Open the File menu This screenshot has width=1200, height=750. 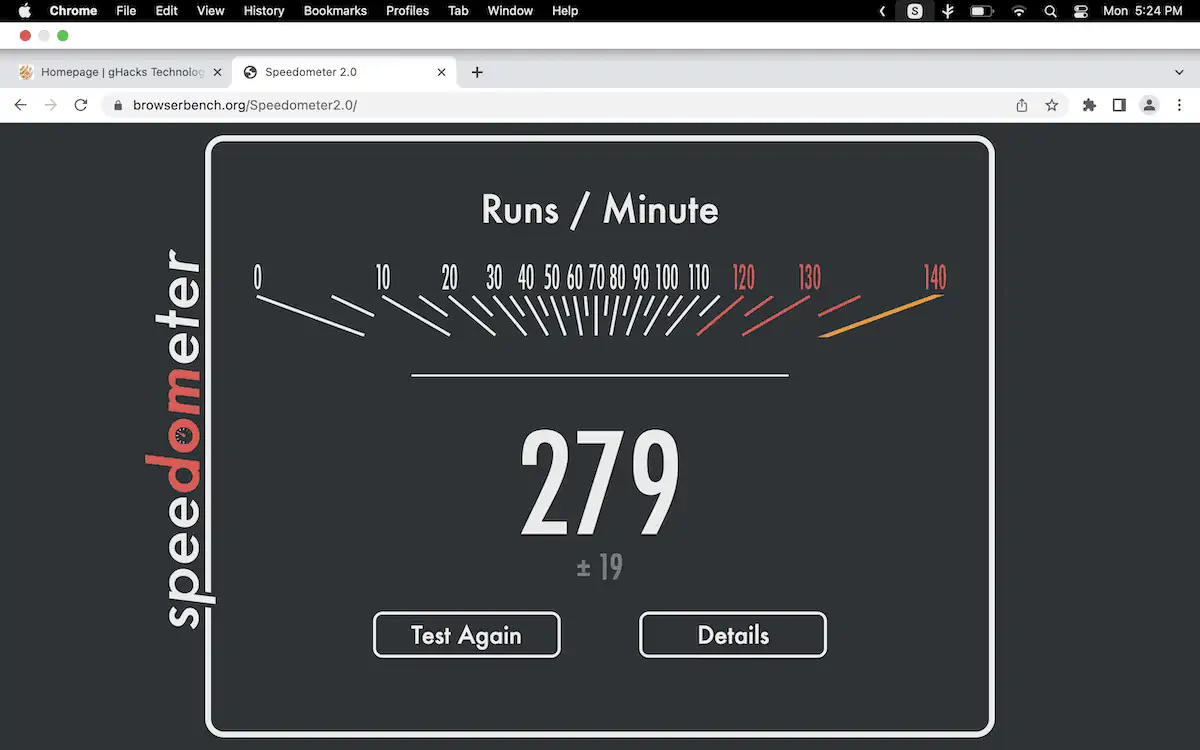point(126,11)
